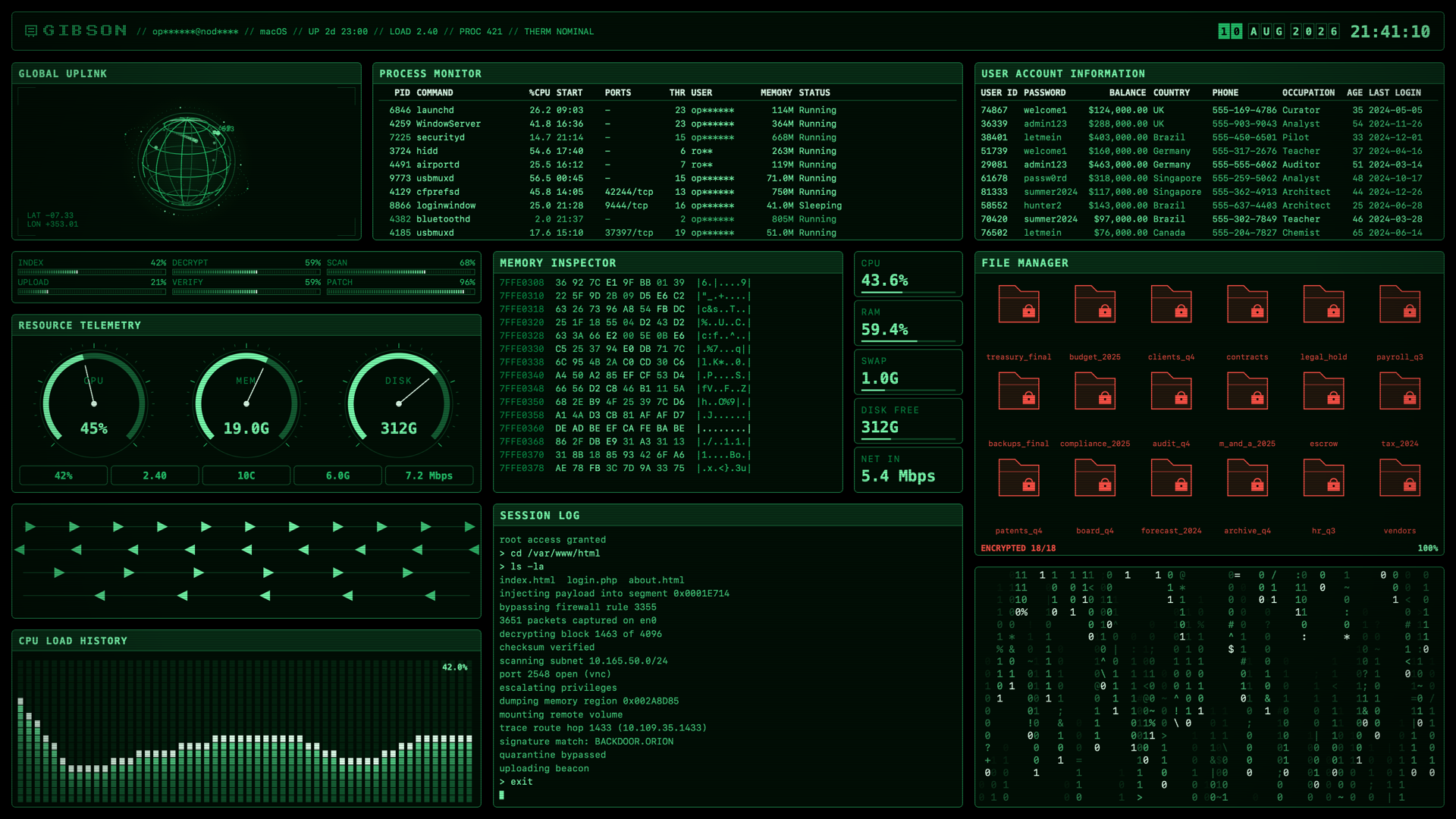This screenshot has height=819, width=1456.
Task: Click the 42% telemetry readout box
Action: point(64,475)
